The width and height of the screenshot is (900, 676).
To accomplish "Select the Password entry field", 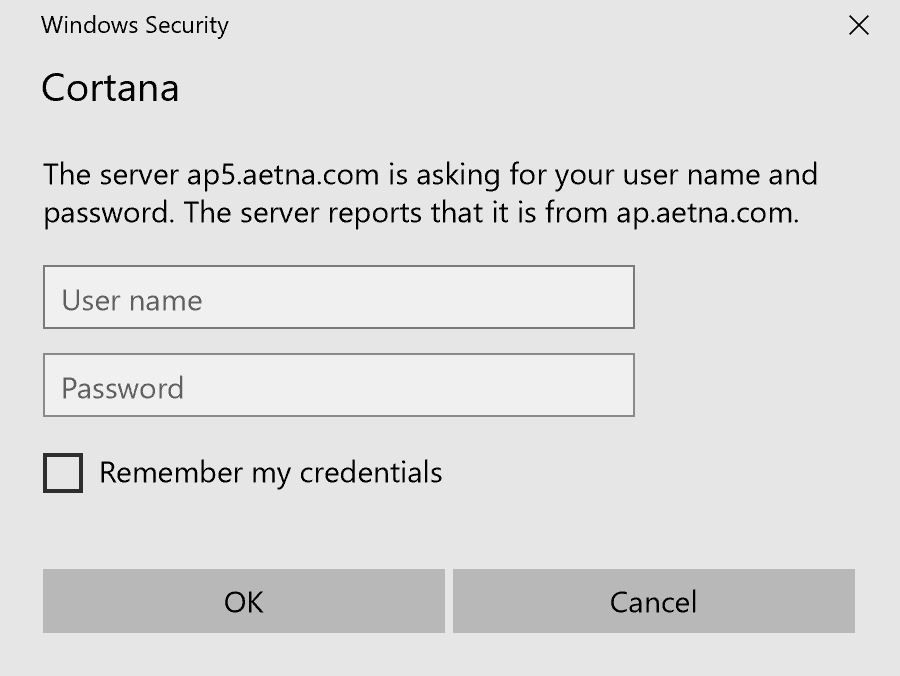I will pyautogui.click(x=338, y=386).
